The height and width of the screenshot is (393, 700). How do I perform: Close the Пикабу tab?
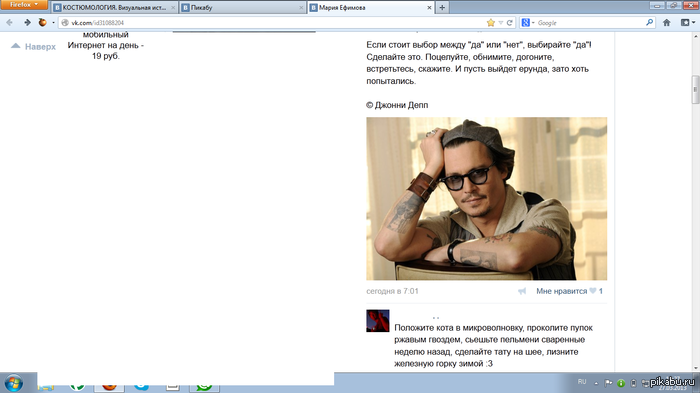pyautogui.click(x=301, y=8)
